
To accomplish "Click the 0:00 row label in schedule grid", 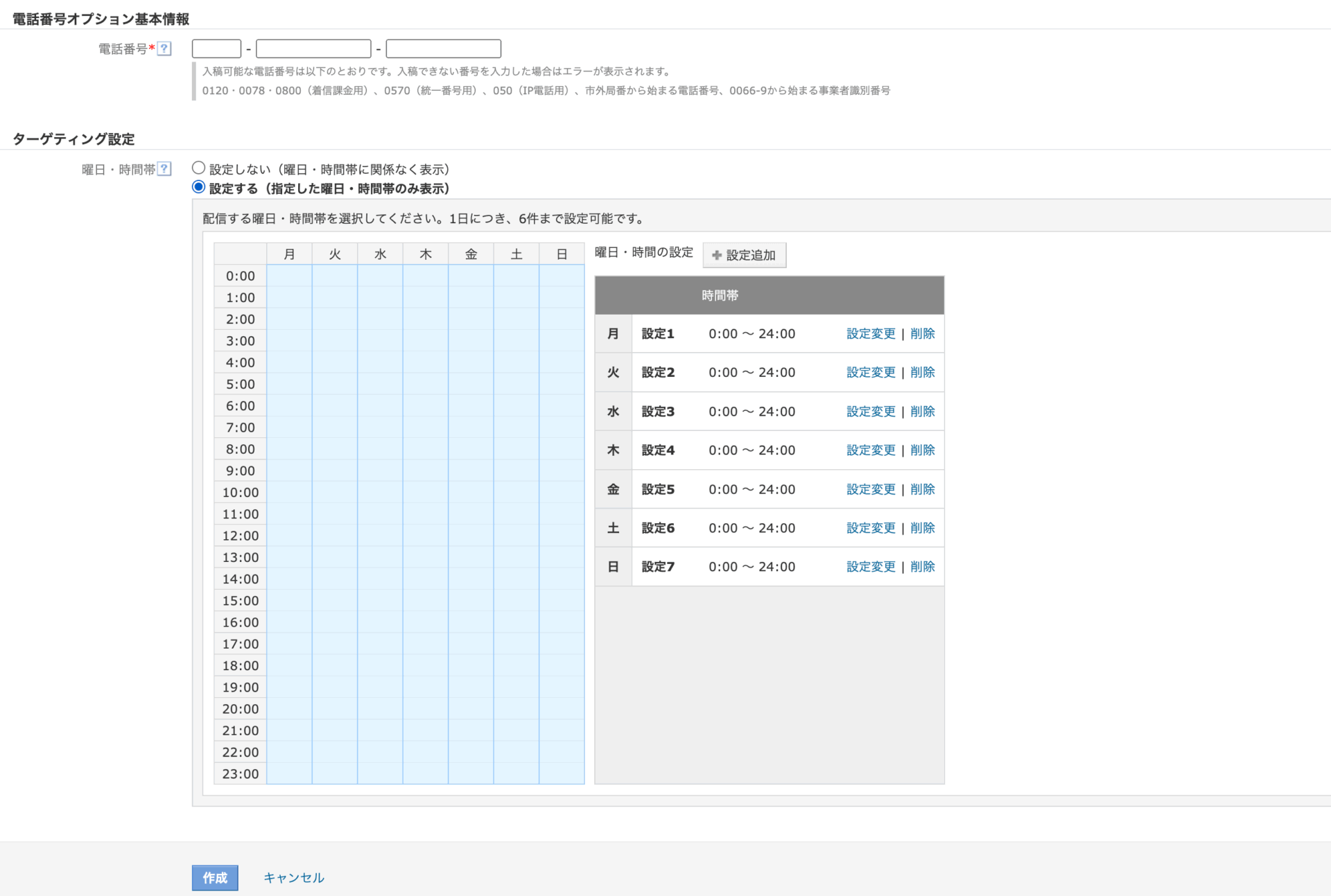I will point(241,276).
